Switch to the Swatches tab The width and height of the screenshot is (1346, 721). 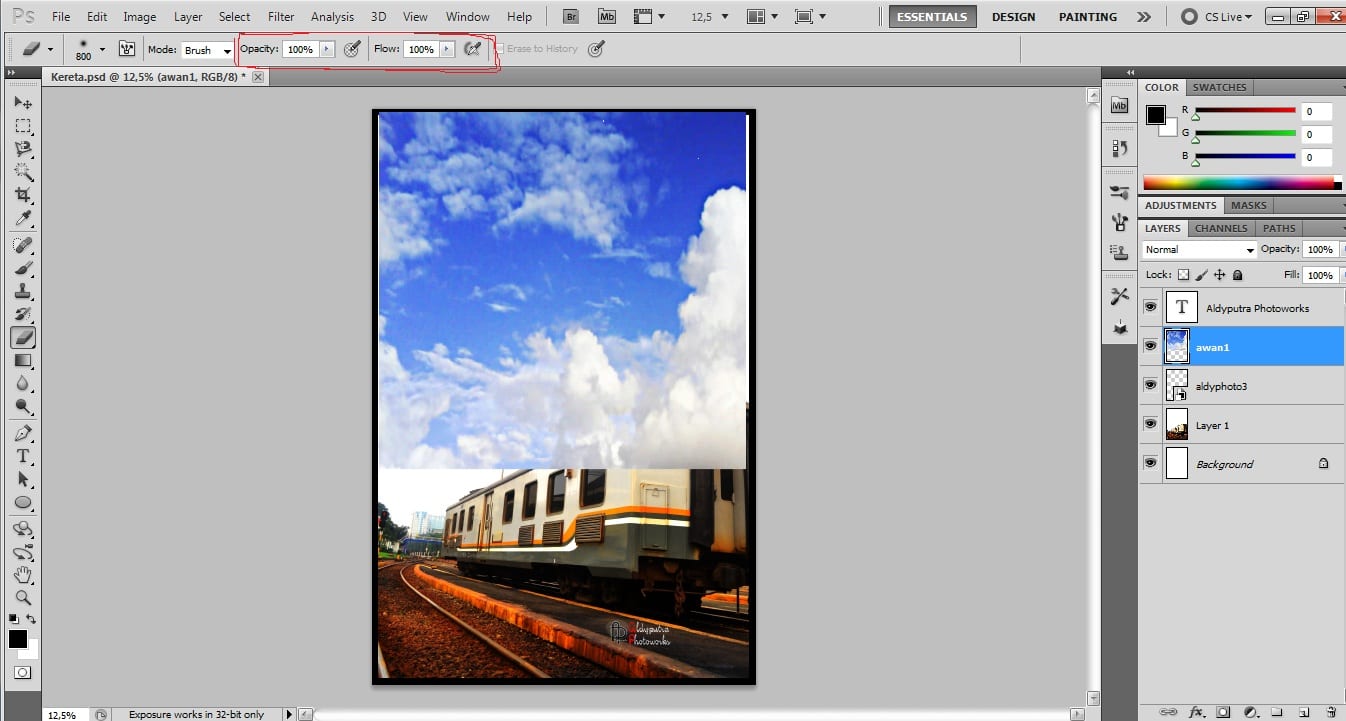[1220, 87]
